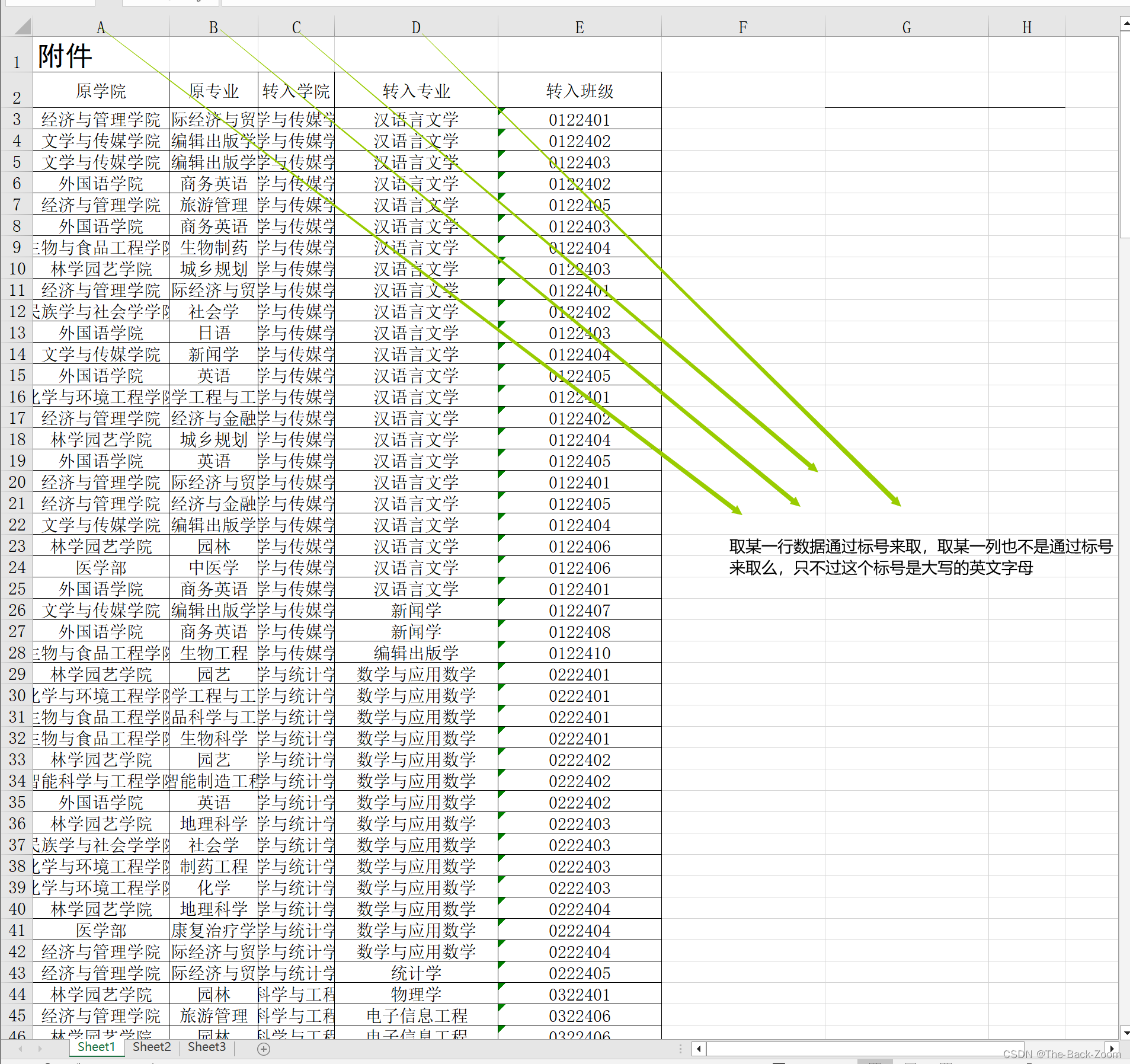The width and height of the screenshot is (1130, 1064).
Task: Click horizontal scrollbar left arrow
Action: (x=699, y=1049)
